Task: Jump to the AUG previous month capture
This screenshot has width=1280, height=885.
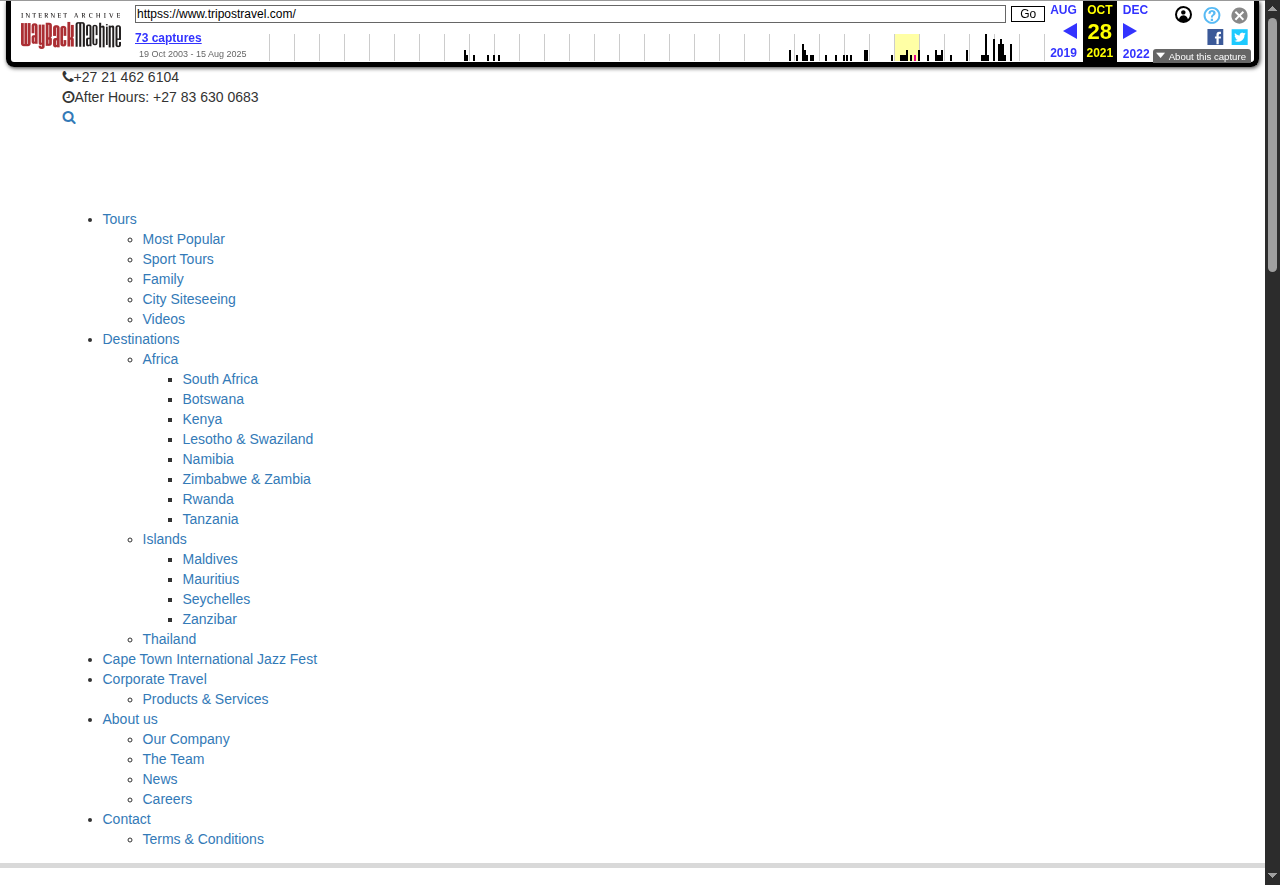Action: click(x=1063, y=10)
